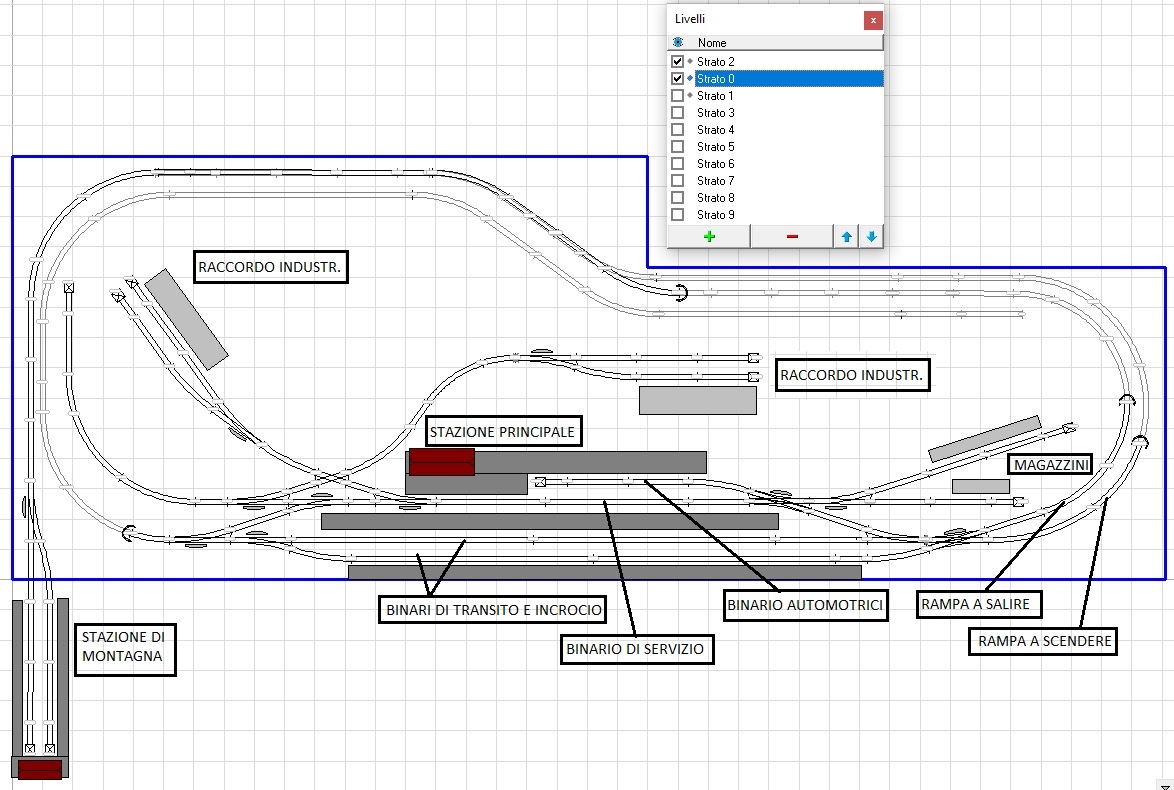Add a new layer with green plus
The image size is (1174, 790).
pyautogui.click(x=709, y=236)
